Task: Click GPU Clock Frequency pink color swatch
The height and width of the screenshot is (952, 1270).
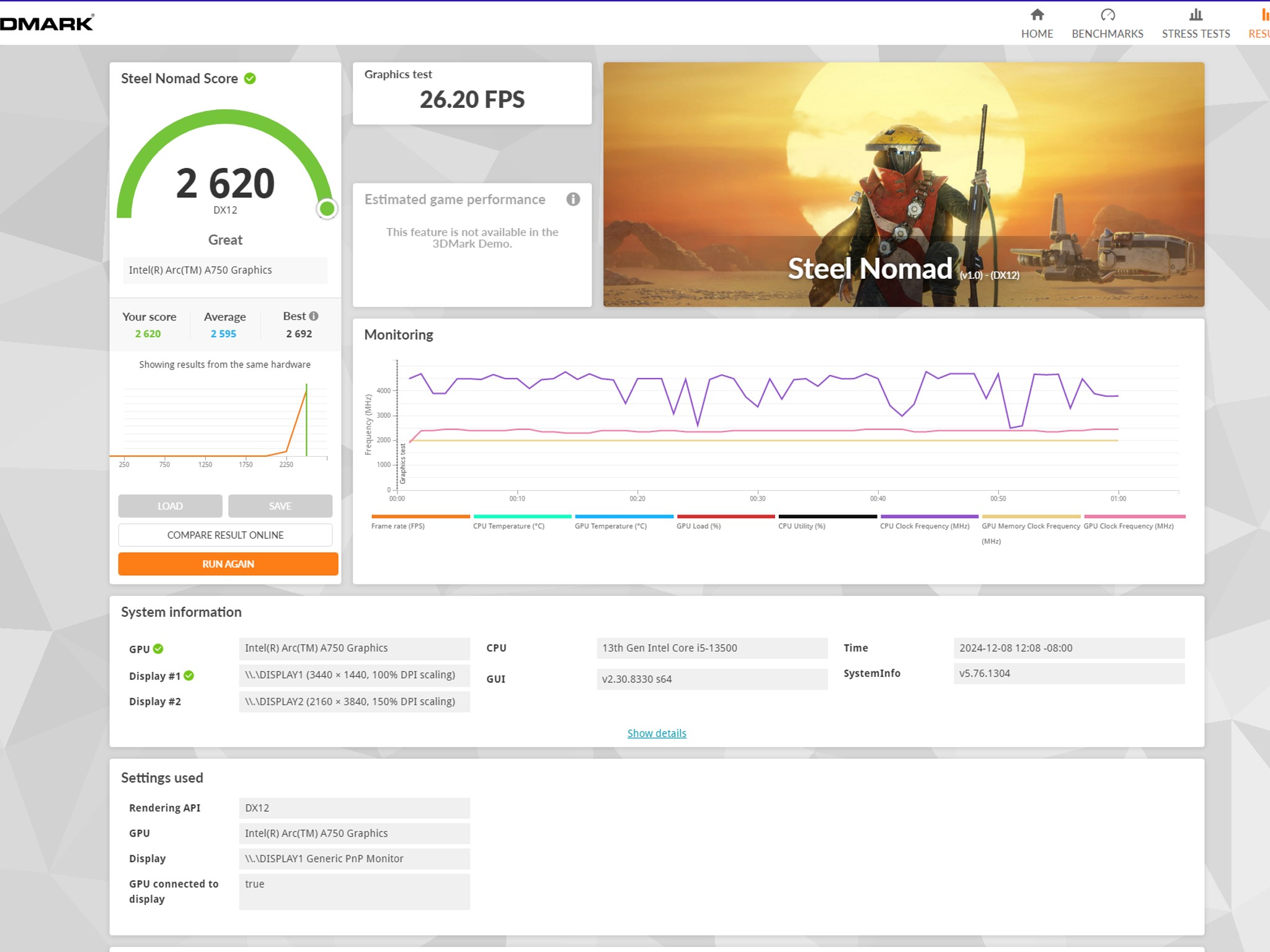Action: pos(1134,516)
